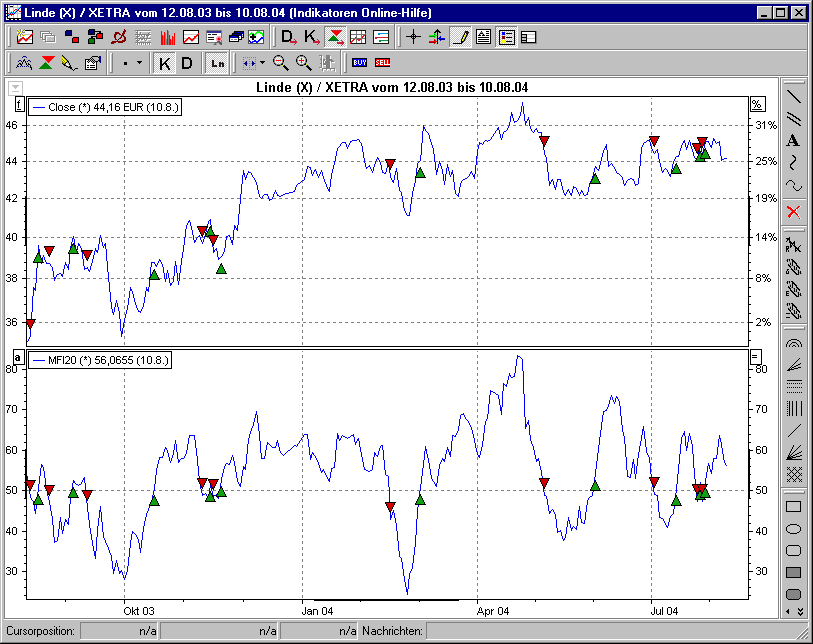The height and width of the screenshot is (644, 813).
Task: Click the red X delete-drawing tool
Action: pyautogui.click(x=795, y=211)
